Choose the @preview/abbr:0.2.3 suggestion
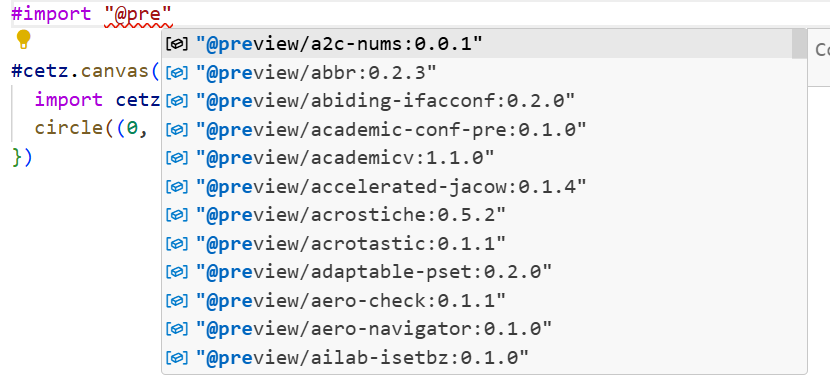The image size is (830, 392). (x=477, y=72)
